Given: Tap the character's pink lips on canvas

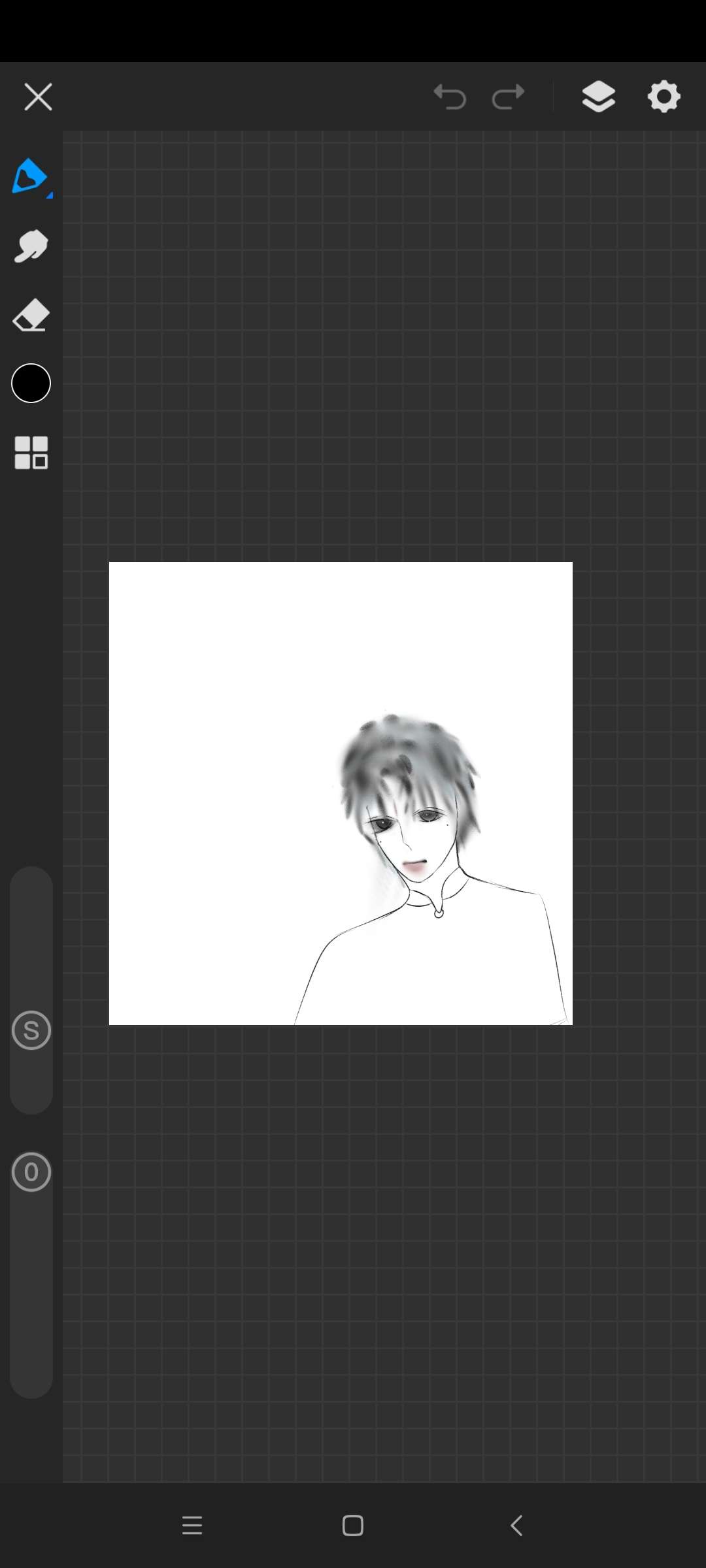Looking at the screenshot, I should [414, 867].
